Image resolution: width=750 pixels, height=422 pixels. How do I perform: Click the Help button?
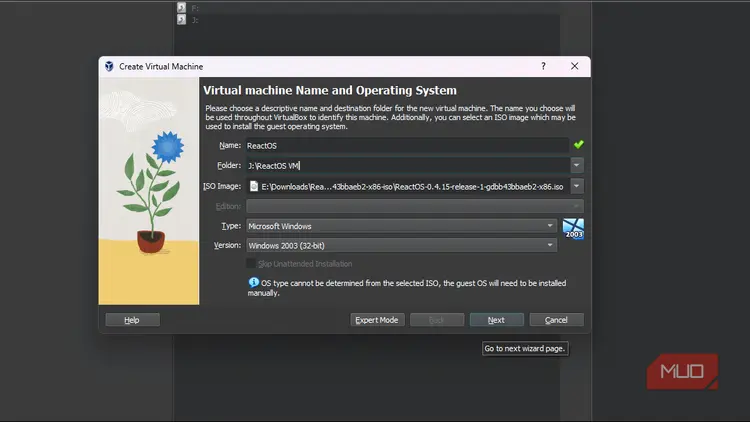(x=132, y=320)
